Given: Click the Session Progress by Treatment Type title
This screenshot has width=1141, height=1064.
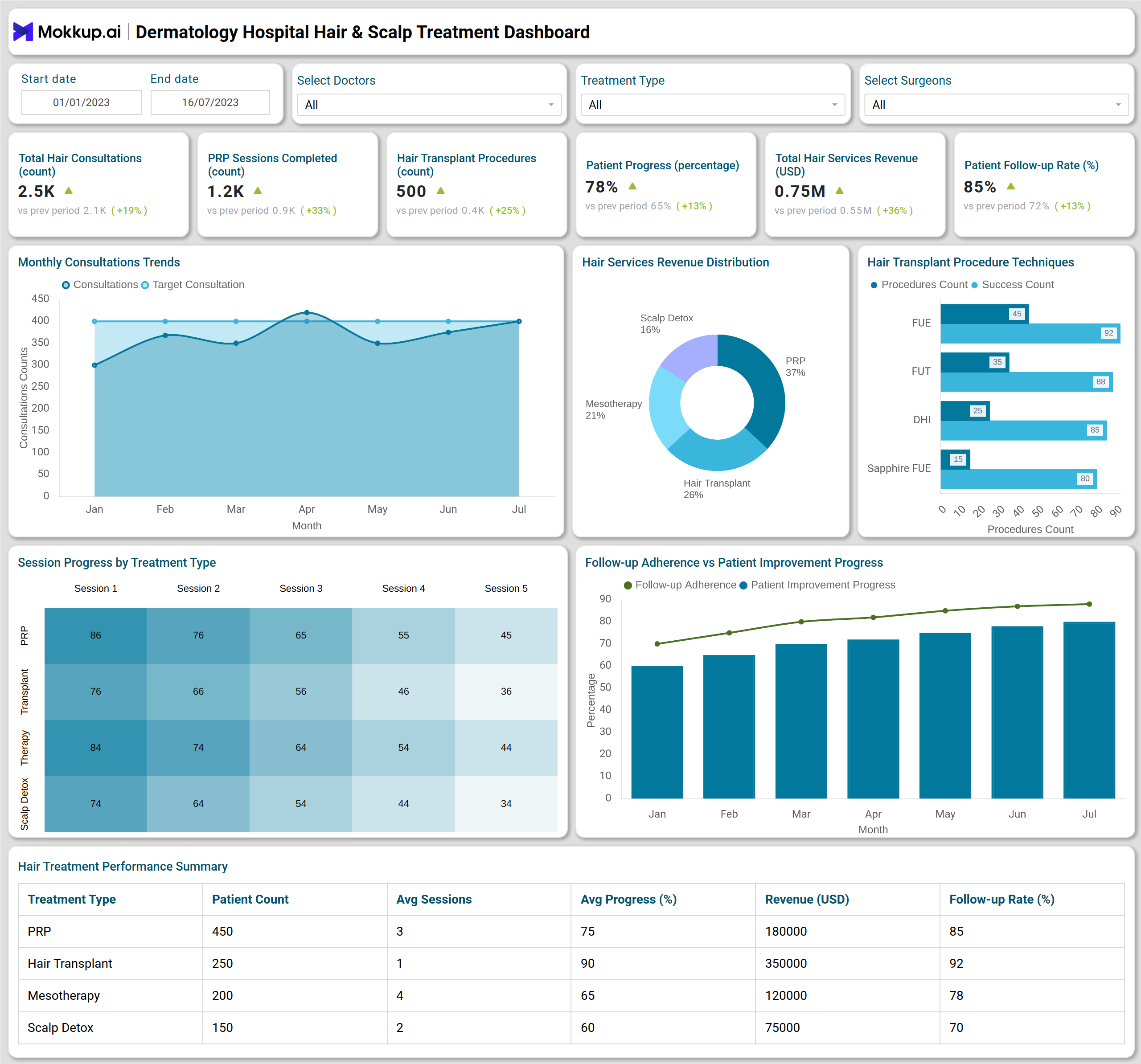Looking at the screenshot, I should [x=116, y=562].
